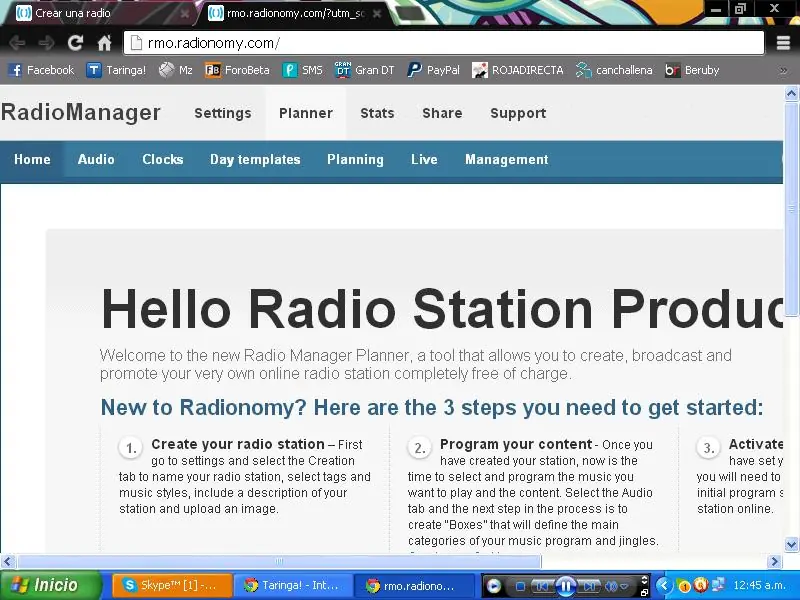Open the Facebook bookmark
The height and width of the screenshot is (600, 800).
[42, 70]
